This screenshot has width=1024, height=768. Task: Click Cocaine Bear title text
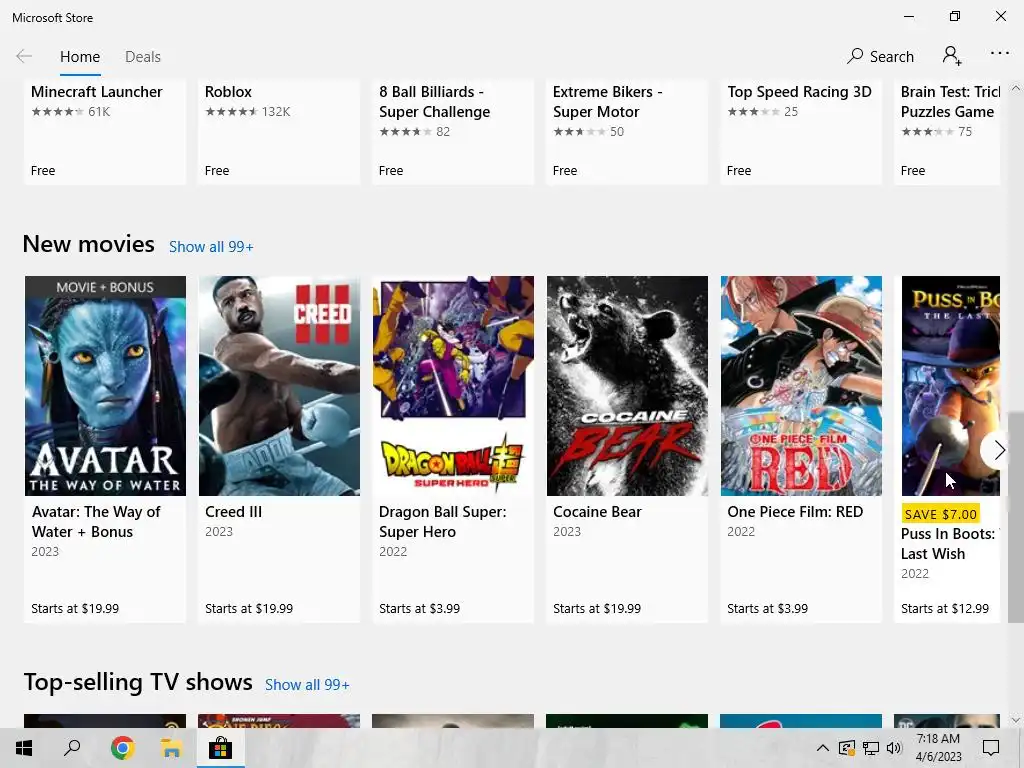pos(597,512)
